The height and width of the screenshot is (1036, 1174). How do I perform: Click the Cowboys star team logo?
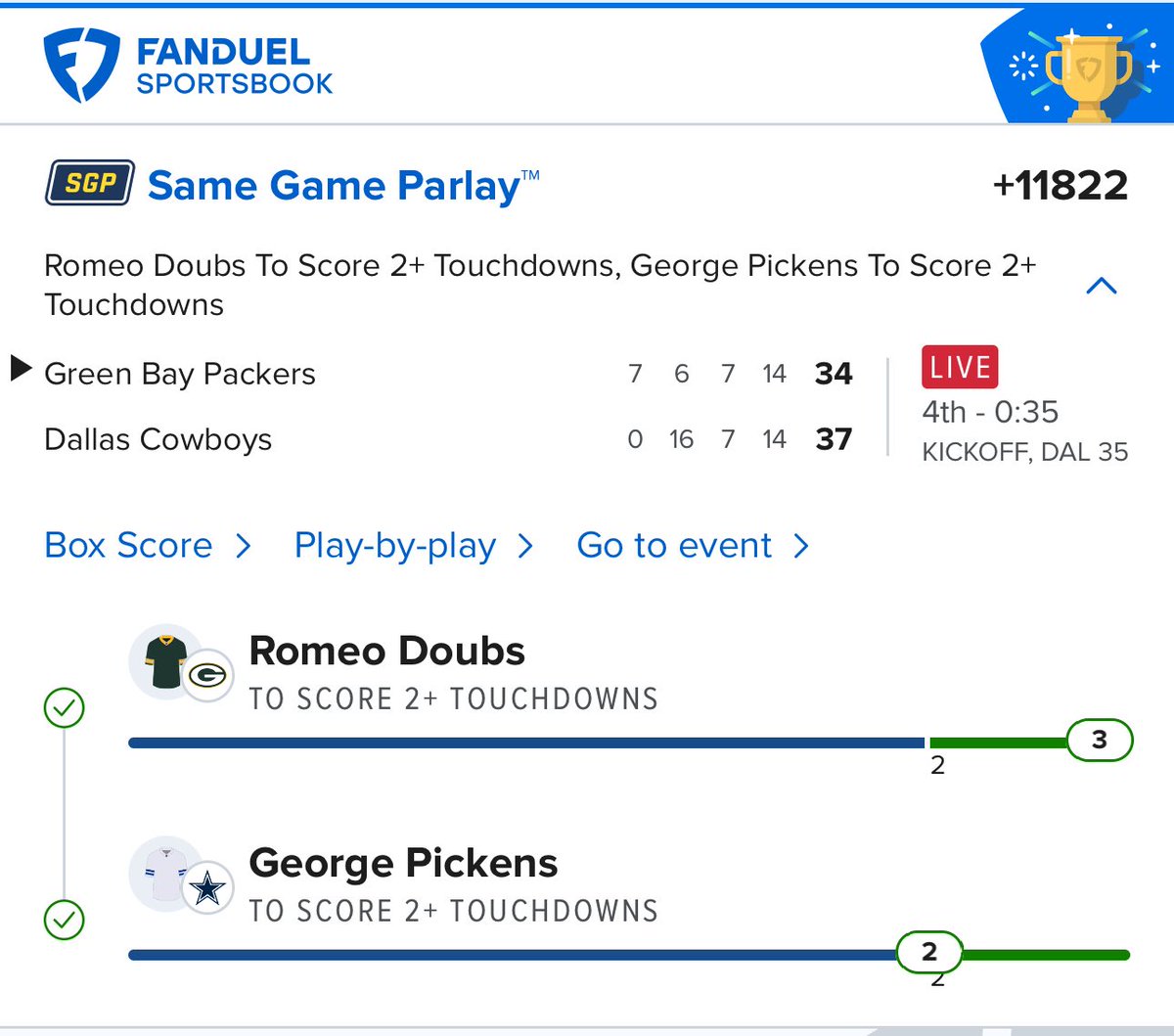tap(206, 888)
